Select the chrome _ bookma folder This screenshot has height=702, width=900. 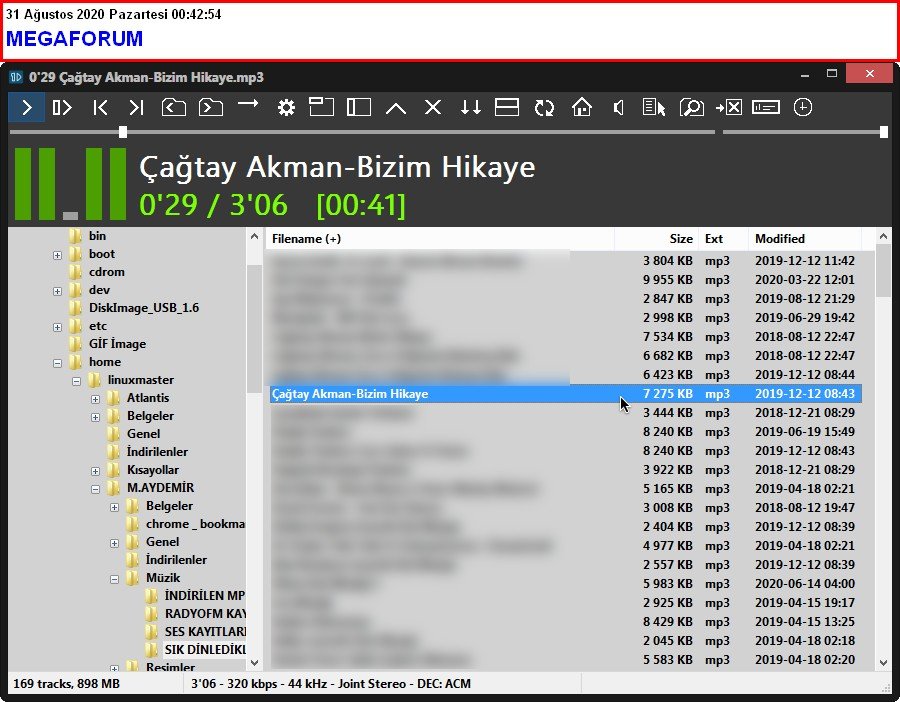(195, 523)
